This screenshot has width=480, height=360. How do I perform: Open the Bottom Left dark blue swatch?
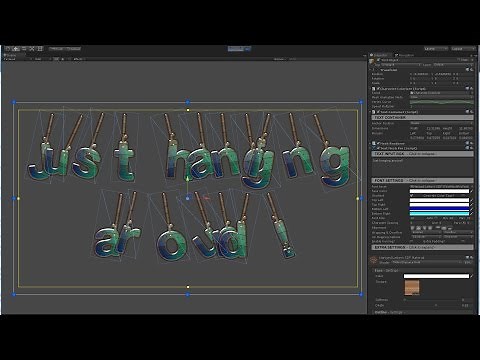(x=439, y=209)
